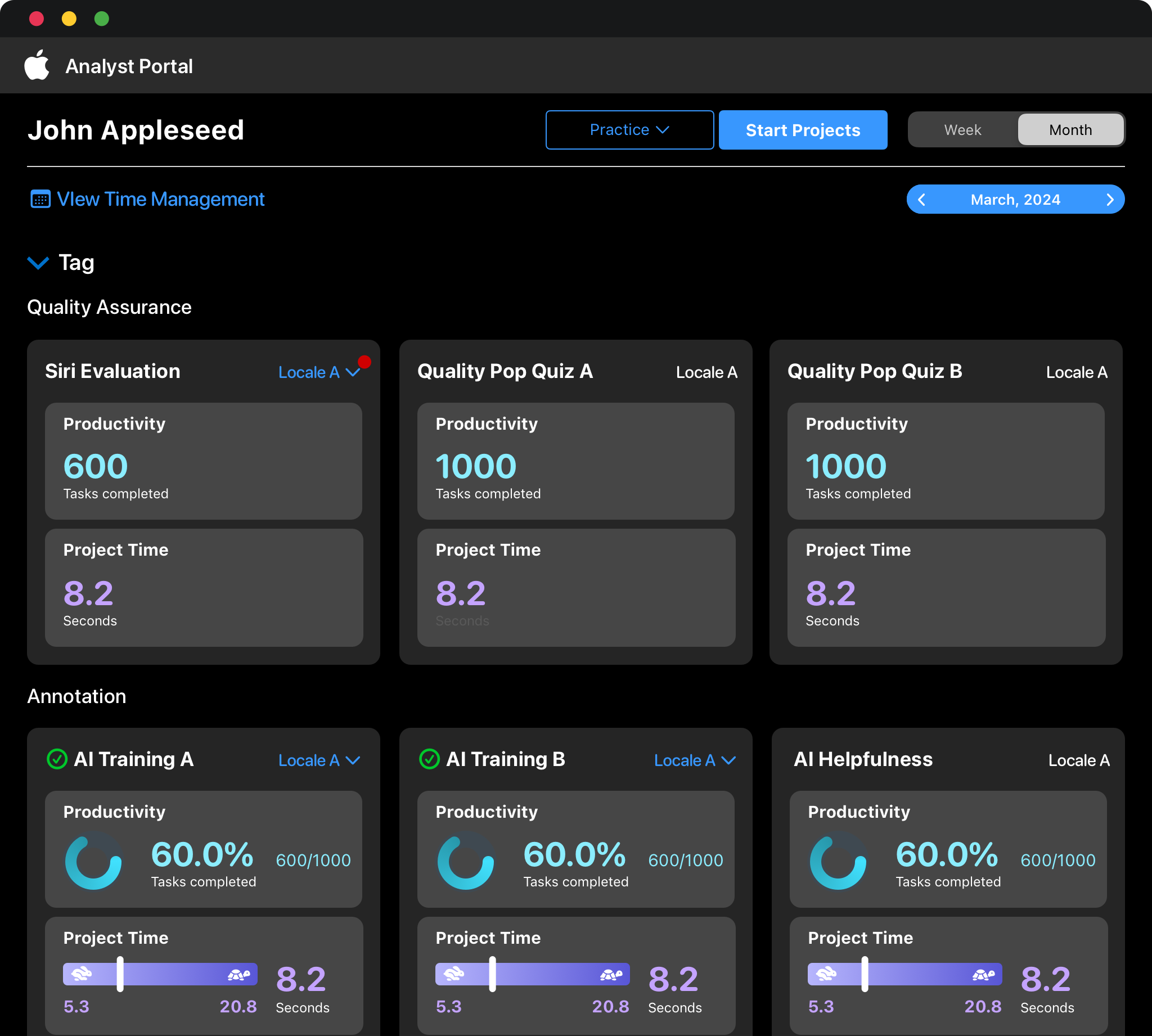Collapse the Tag section
This screenshot has width=1152, height=1036.
[x=38, y=263]
